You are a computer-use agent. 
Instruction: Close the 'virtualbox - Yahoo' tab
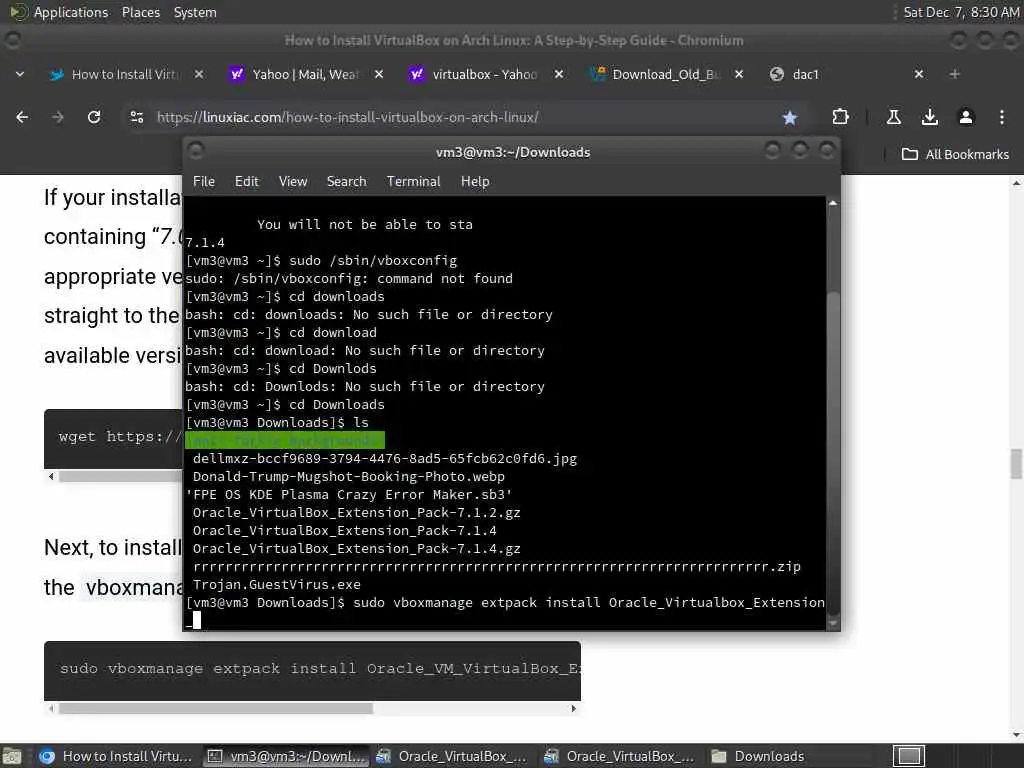pos(559,74)
